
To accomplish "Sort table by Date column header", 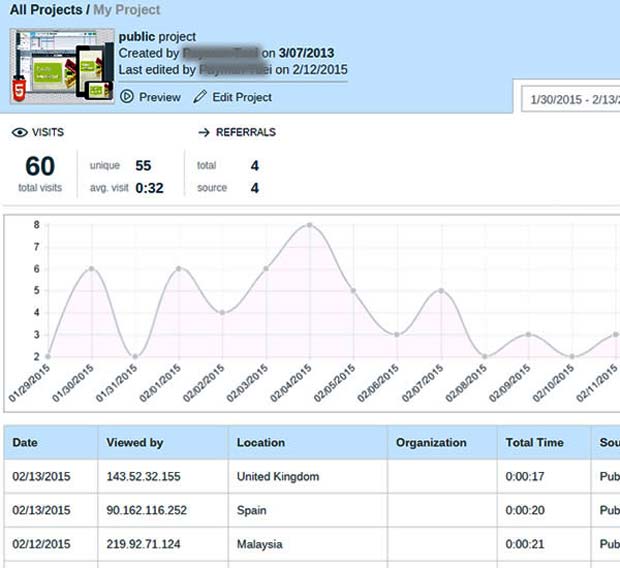I will (26, 442).
